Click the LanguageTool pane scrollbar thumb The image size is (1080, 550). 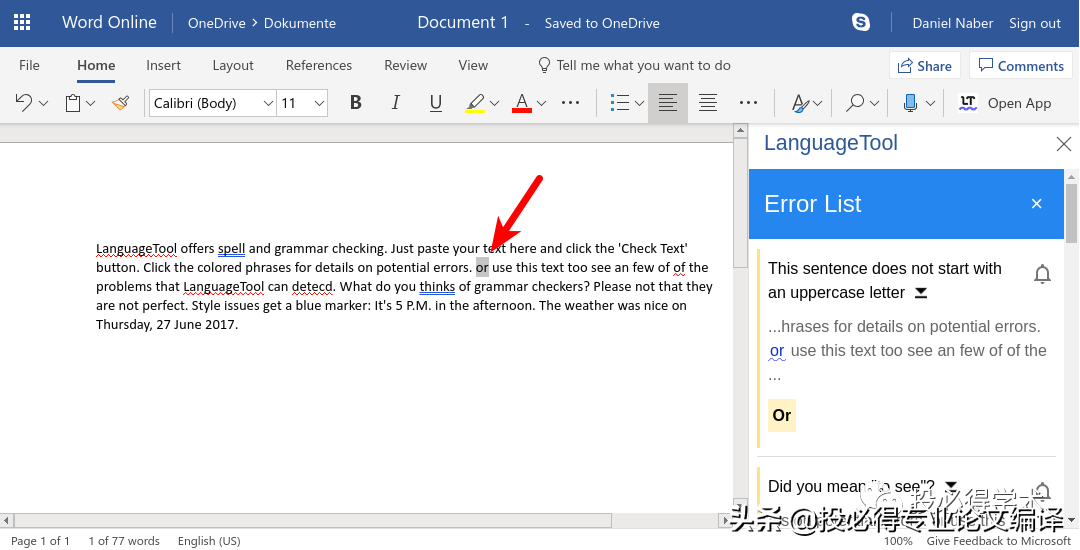click(1072, 211)
